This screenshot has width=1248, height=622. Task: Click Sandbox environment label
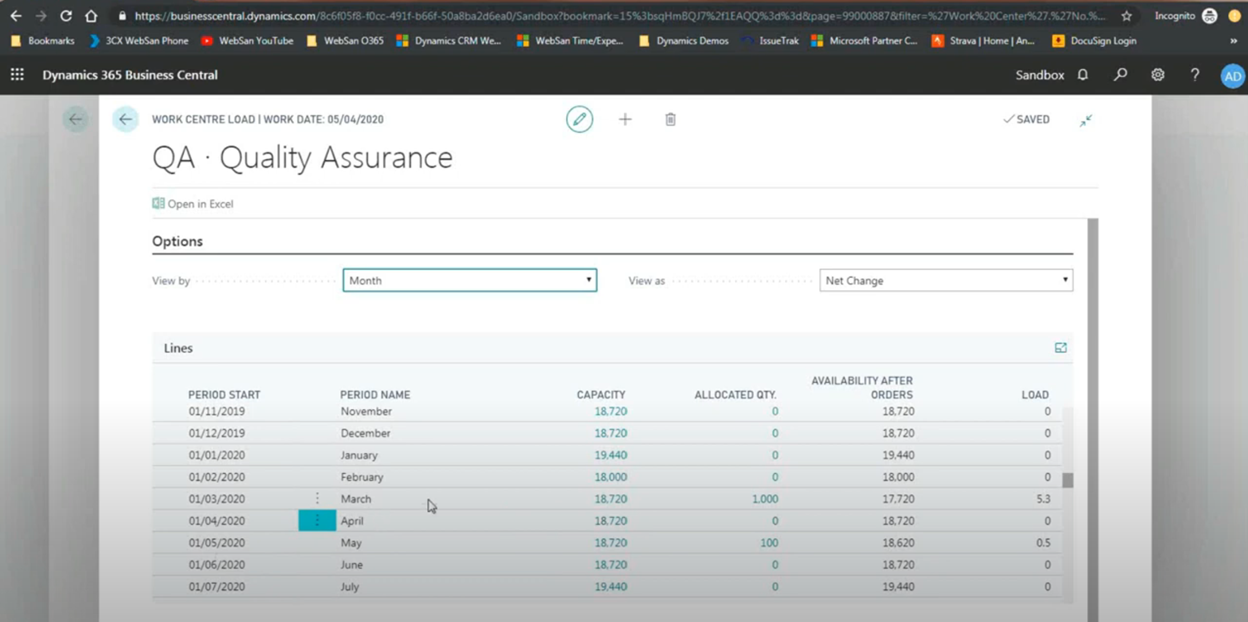1040,75
